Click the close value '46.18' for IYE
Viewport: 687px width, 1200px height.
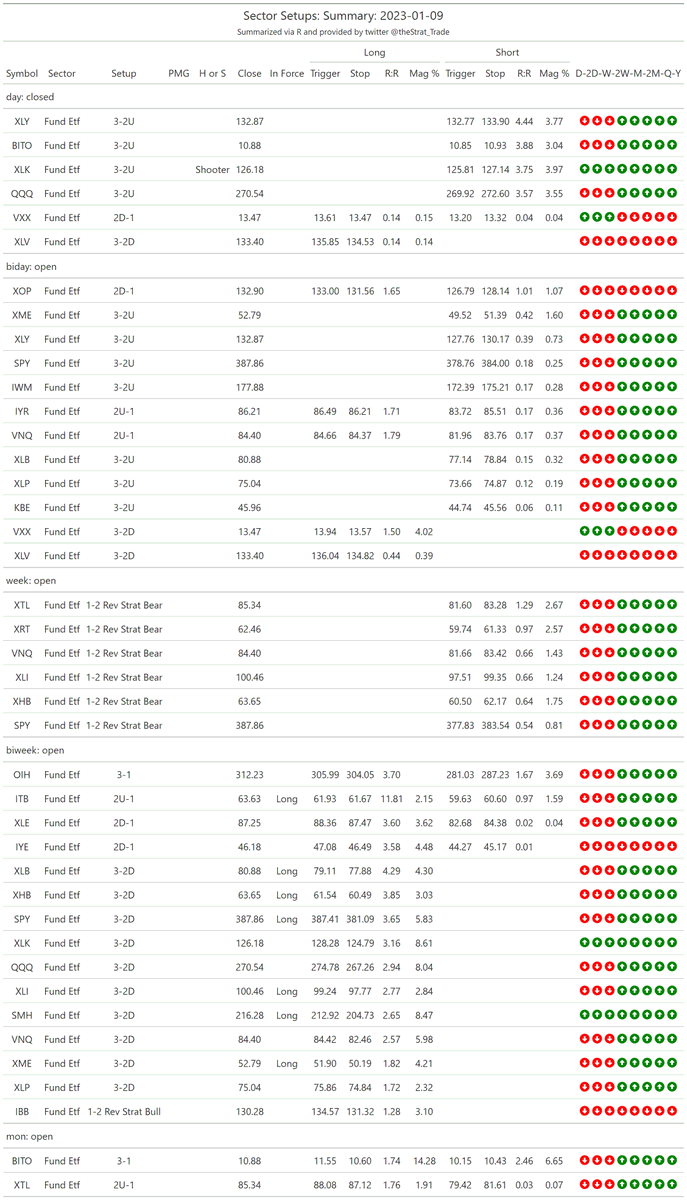250,846
